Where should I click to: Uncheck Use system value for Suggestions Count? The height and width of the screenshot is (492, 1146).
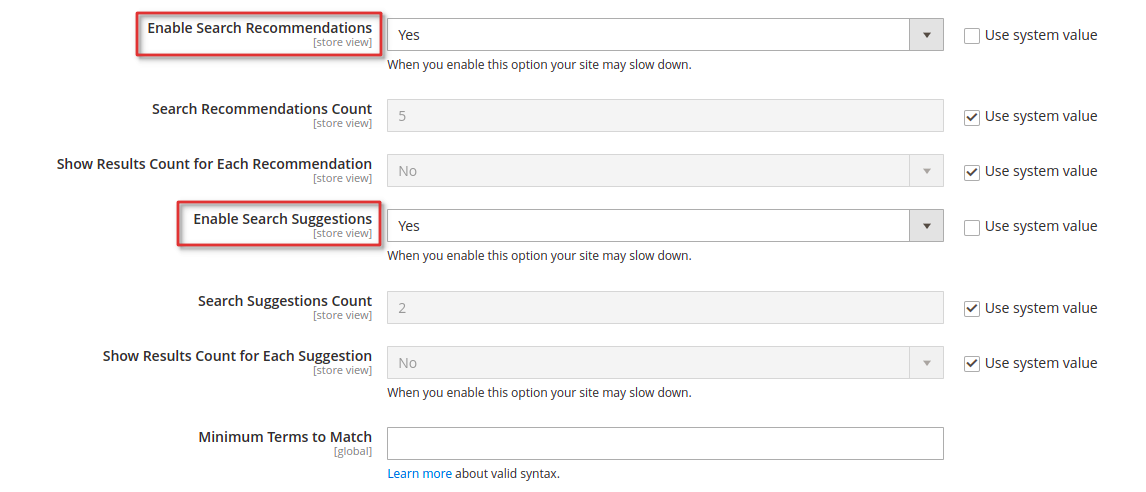point(972,309)
